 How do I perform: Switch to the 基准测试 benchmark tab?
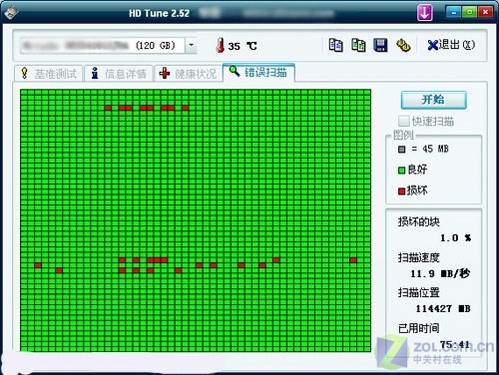tap(49, 73)
